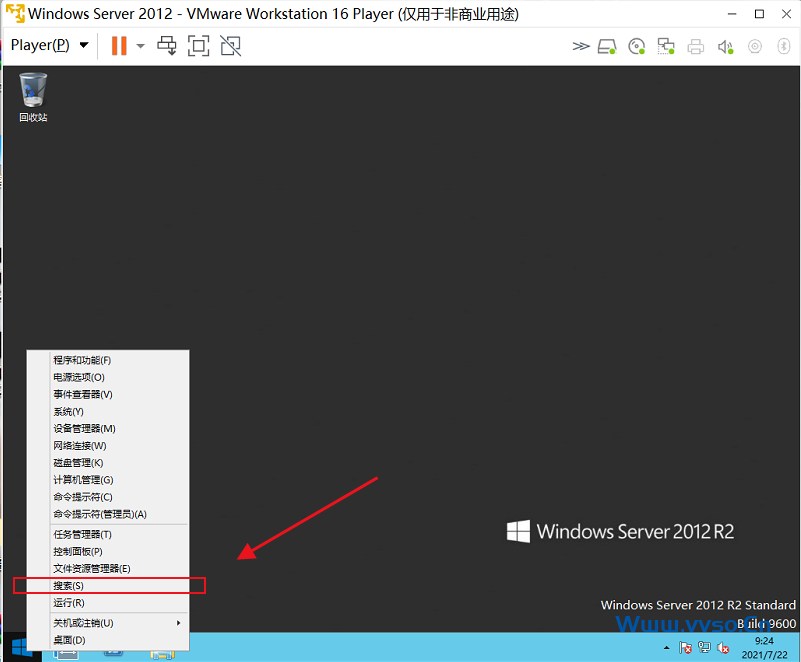Click the printer device icon
Viewport: 801px width, 662px height.
pos(696,46)
